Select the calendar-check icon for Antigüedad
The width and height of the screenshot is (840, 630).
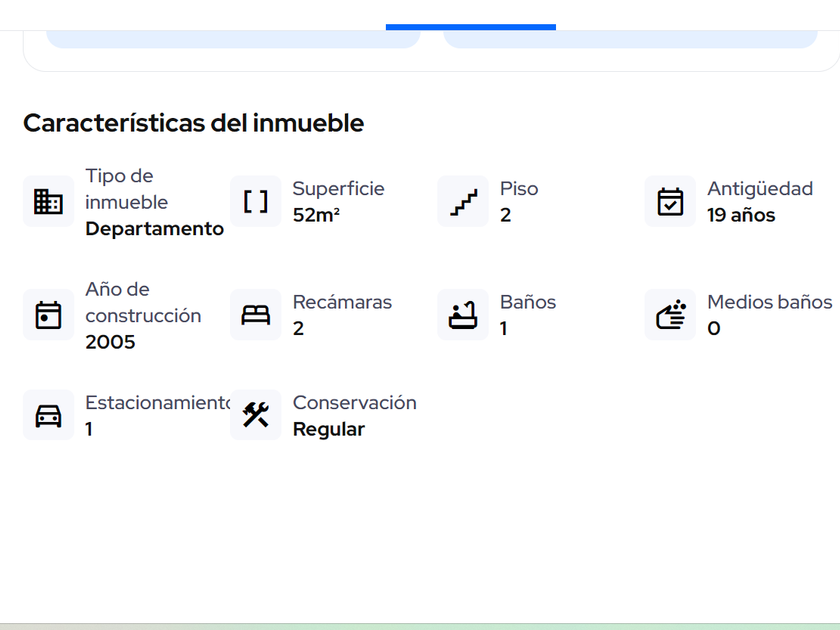[x=670, y=202]
